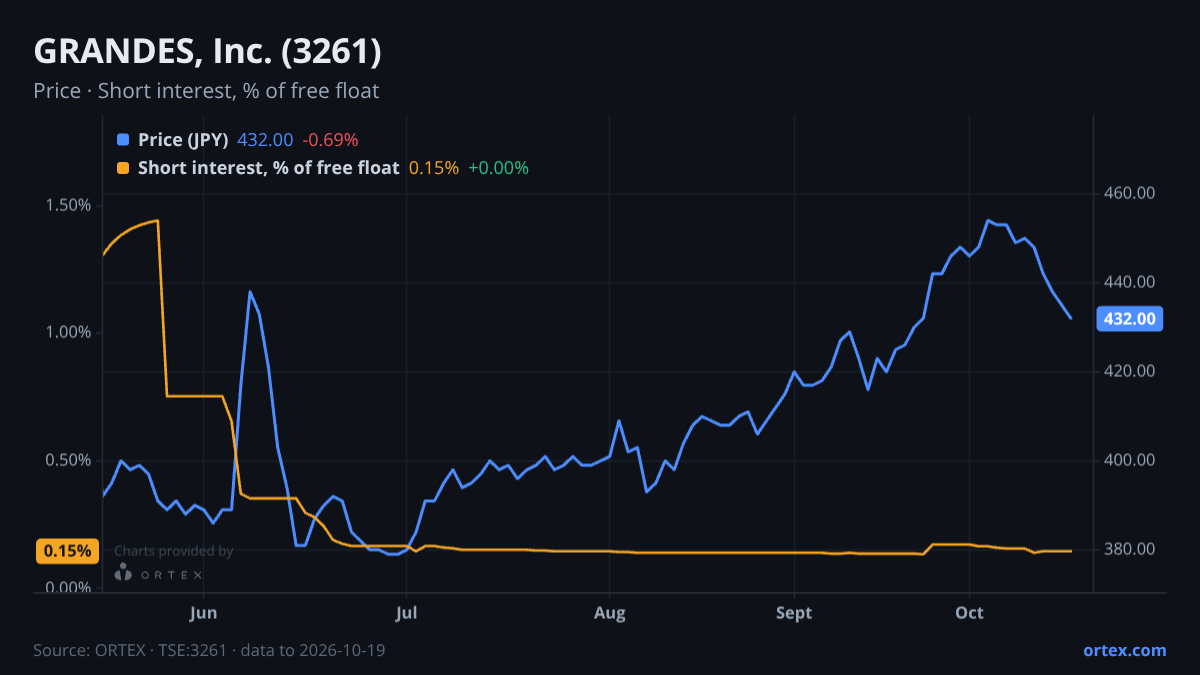Click the ORTEX logo icon

tap(122, 573)
